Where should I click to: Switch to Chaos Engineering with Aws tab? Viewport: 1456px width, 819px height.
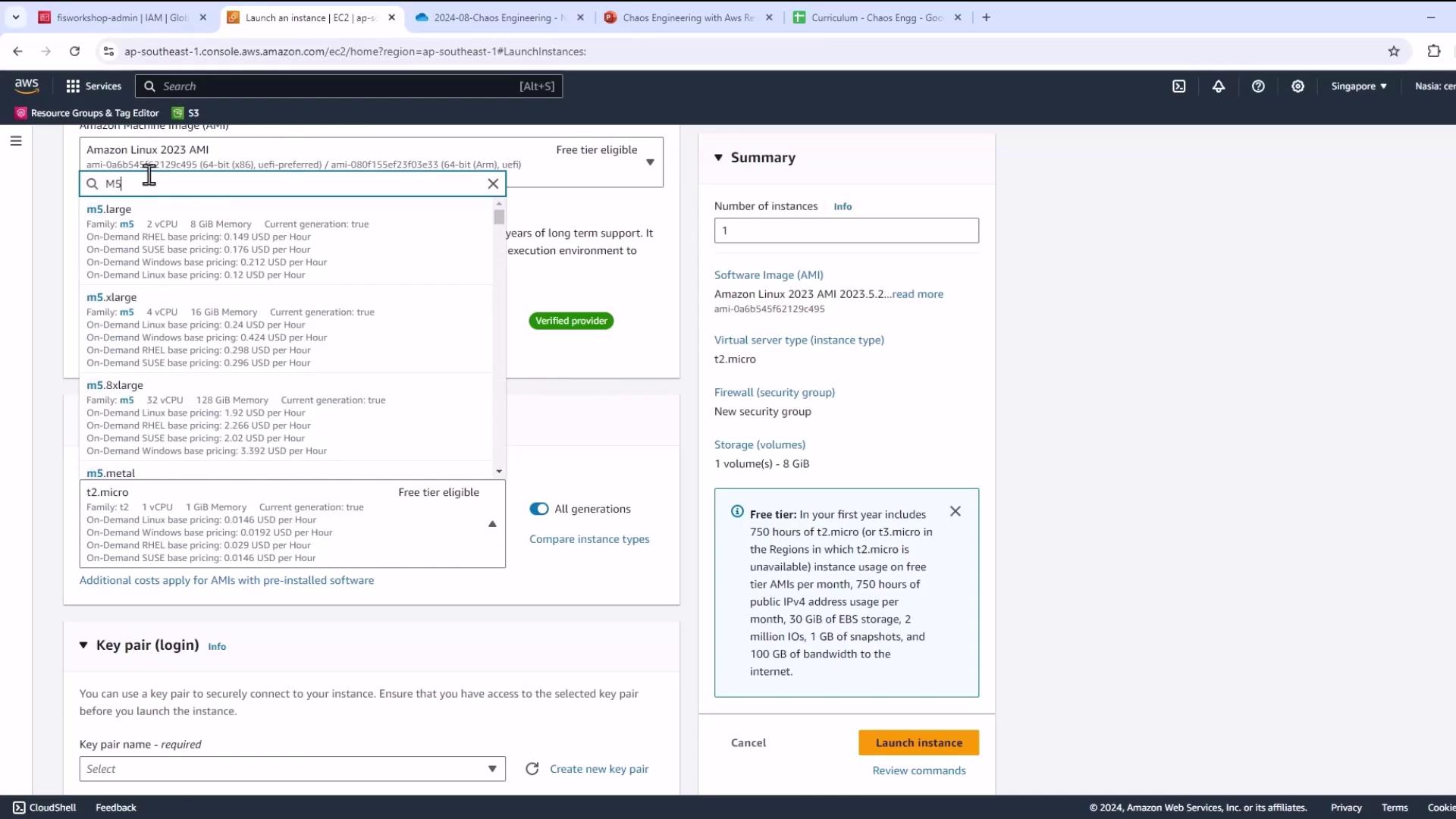(689, 17)
